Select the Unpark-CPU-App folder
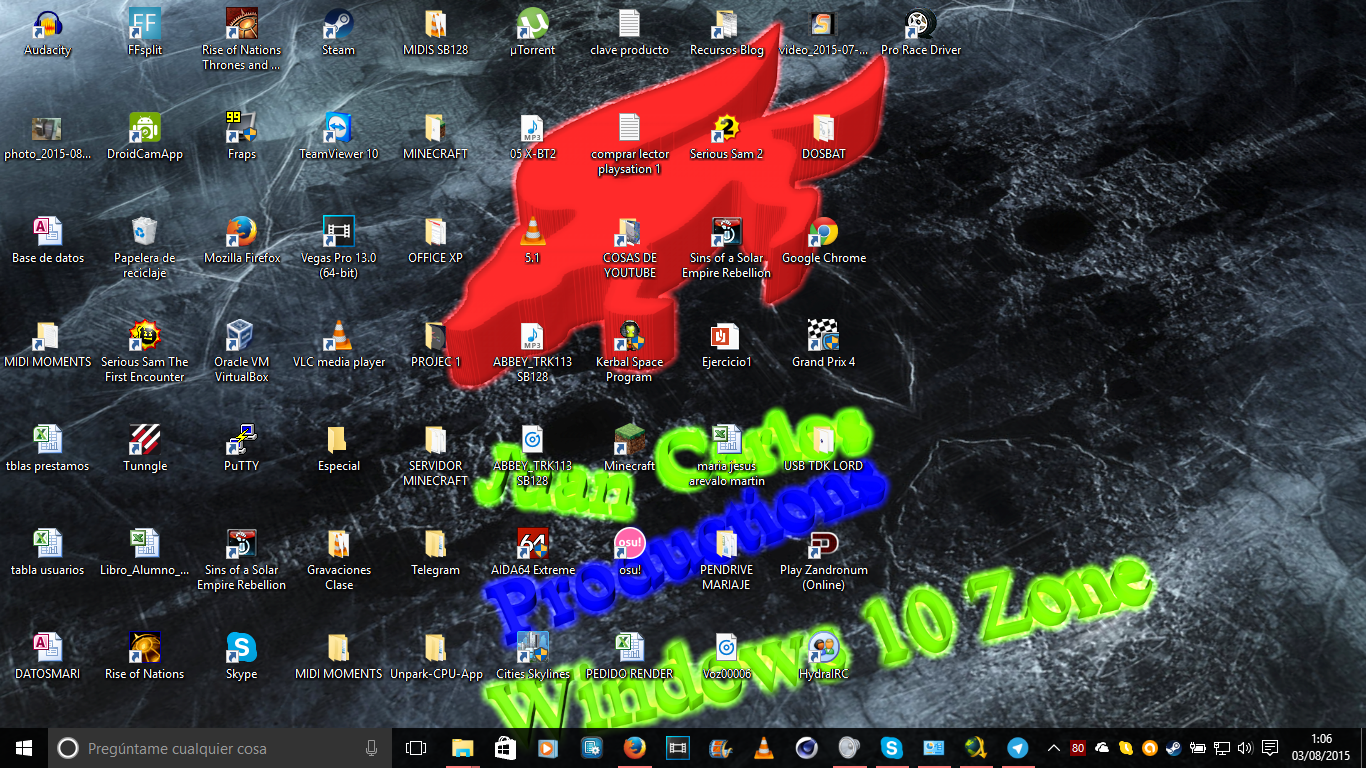The height and width of the screenshot is (768, 1366). [x=435, y=656]
